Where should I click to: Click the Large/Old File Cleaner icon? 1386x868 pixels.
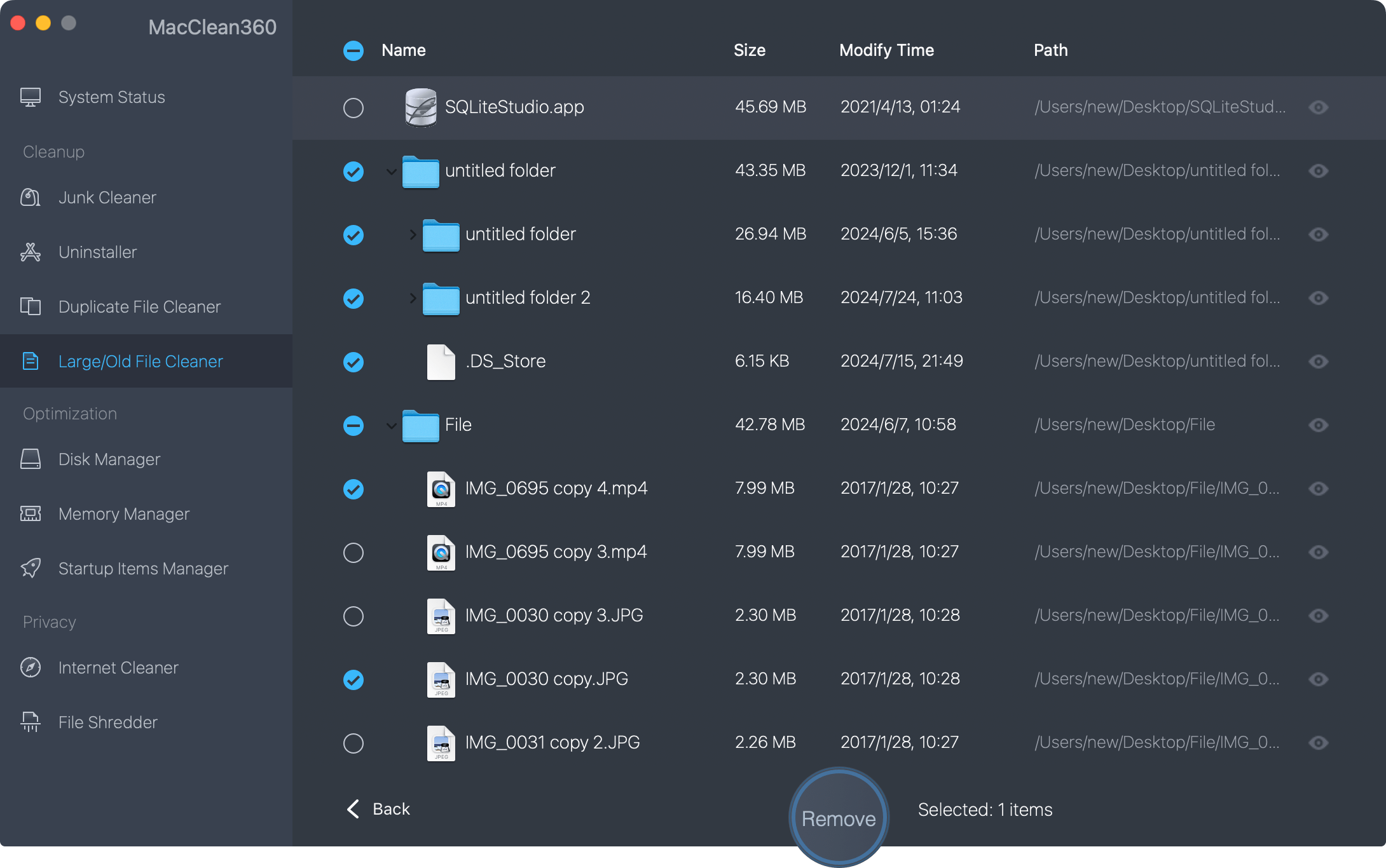(29, 361)
